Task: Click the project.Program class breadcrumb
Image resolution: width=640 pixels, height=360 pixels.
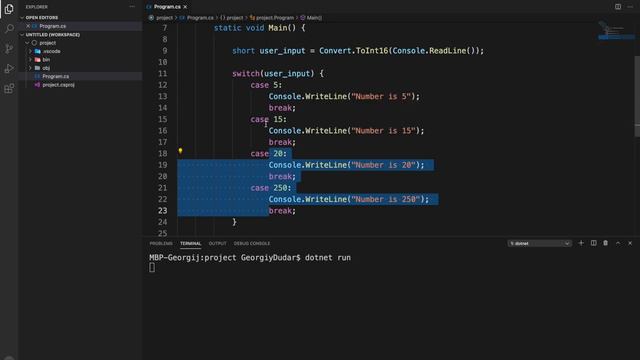Action: point(272,18)
